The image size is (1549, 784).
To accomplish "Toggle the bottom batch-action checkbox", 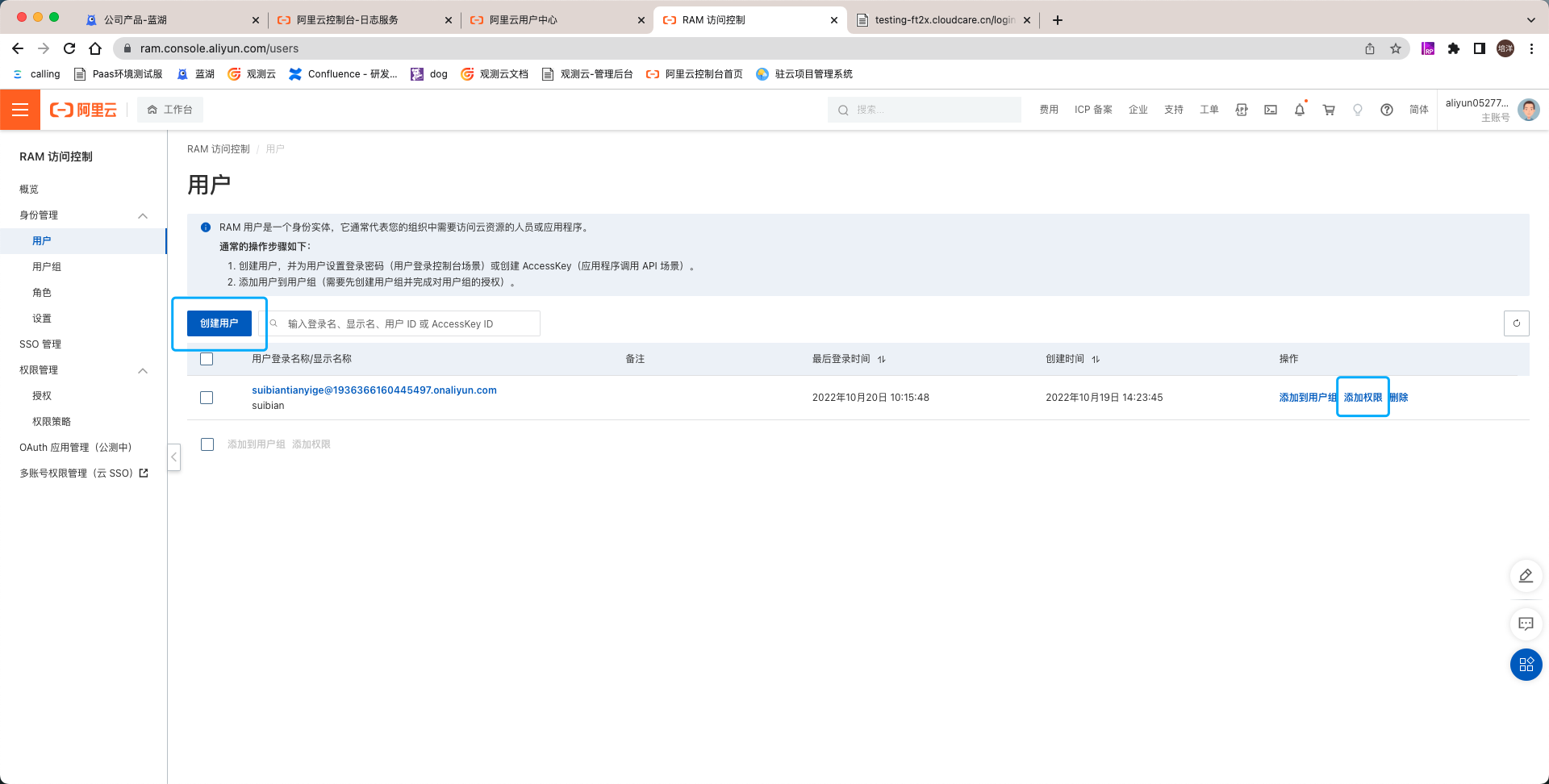I will click(207, 444).
